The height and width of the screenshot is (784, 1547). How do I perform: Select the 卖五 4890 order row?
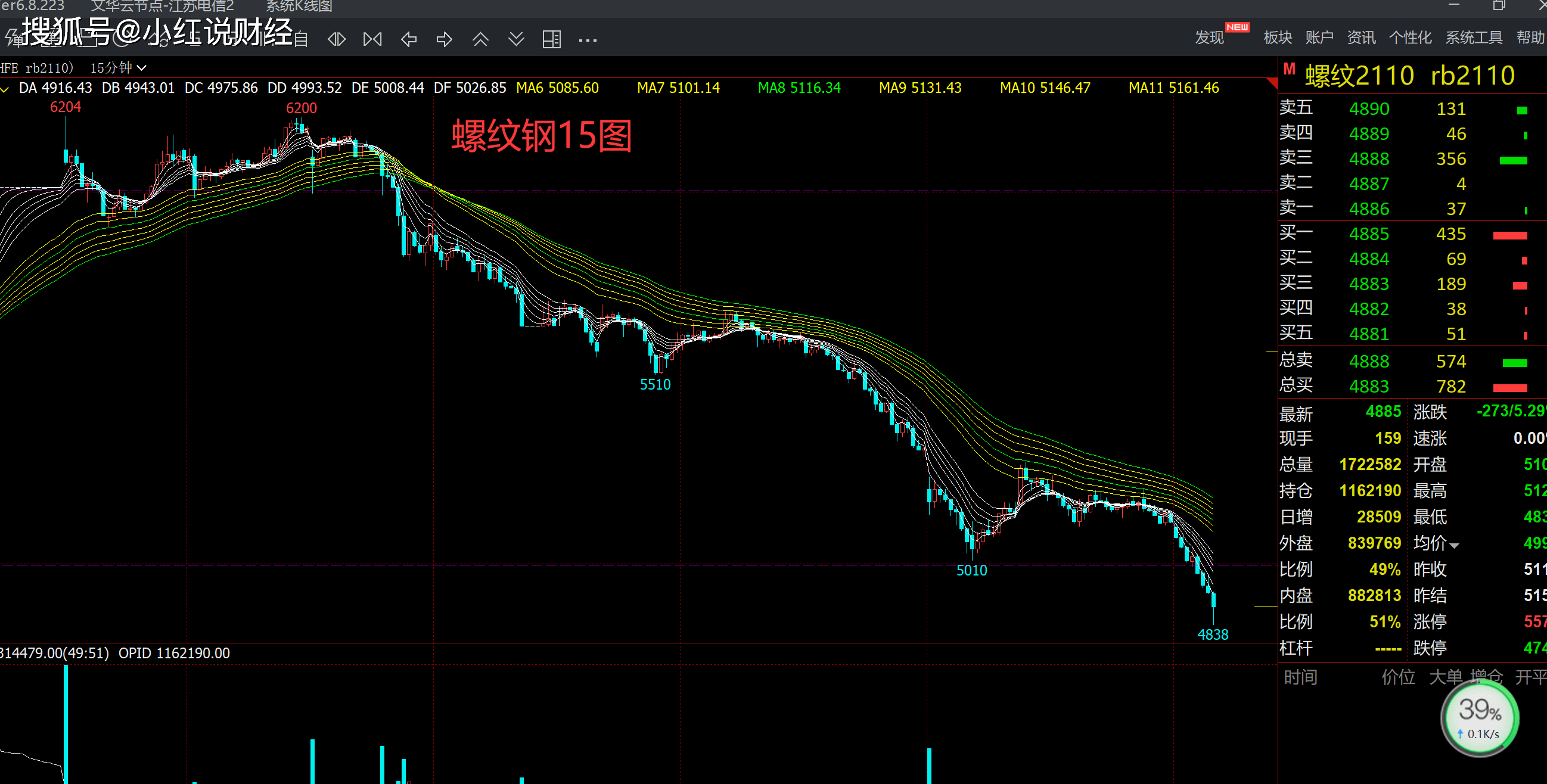[1412, 108]
